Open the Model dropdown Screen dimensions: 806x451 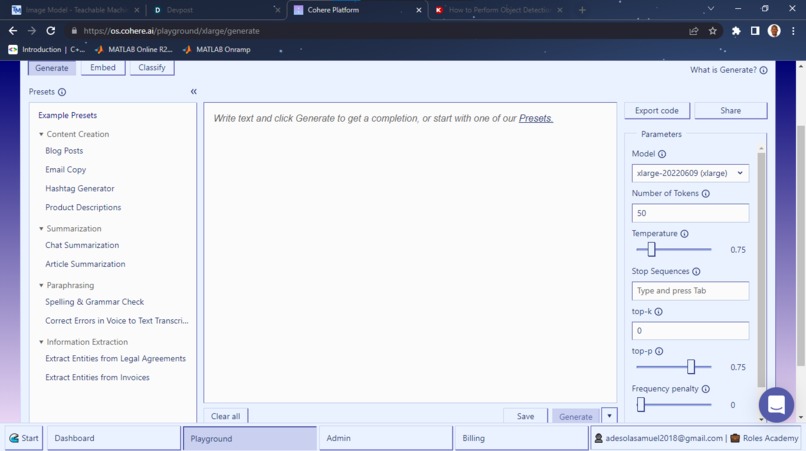click(x=690, y=173)
